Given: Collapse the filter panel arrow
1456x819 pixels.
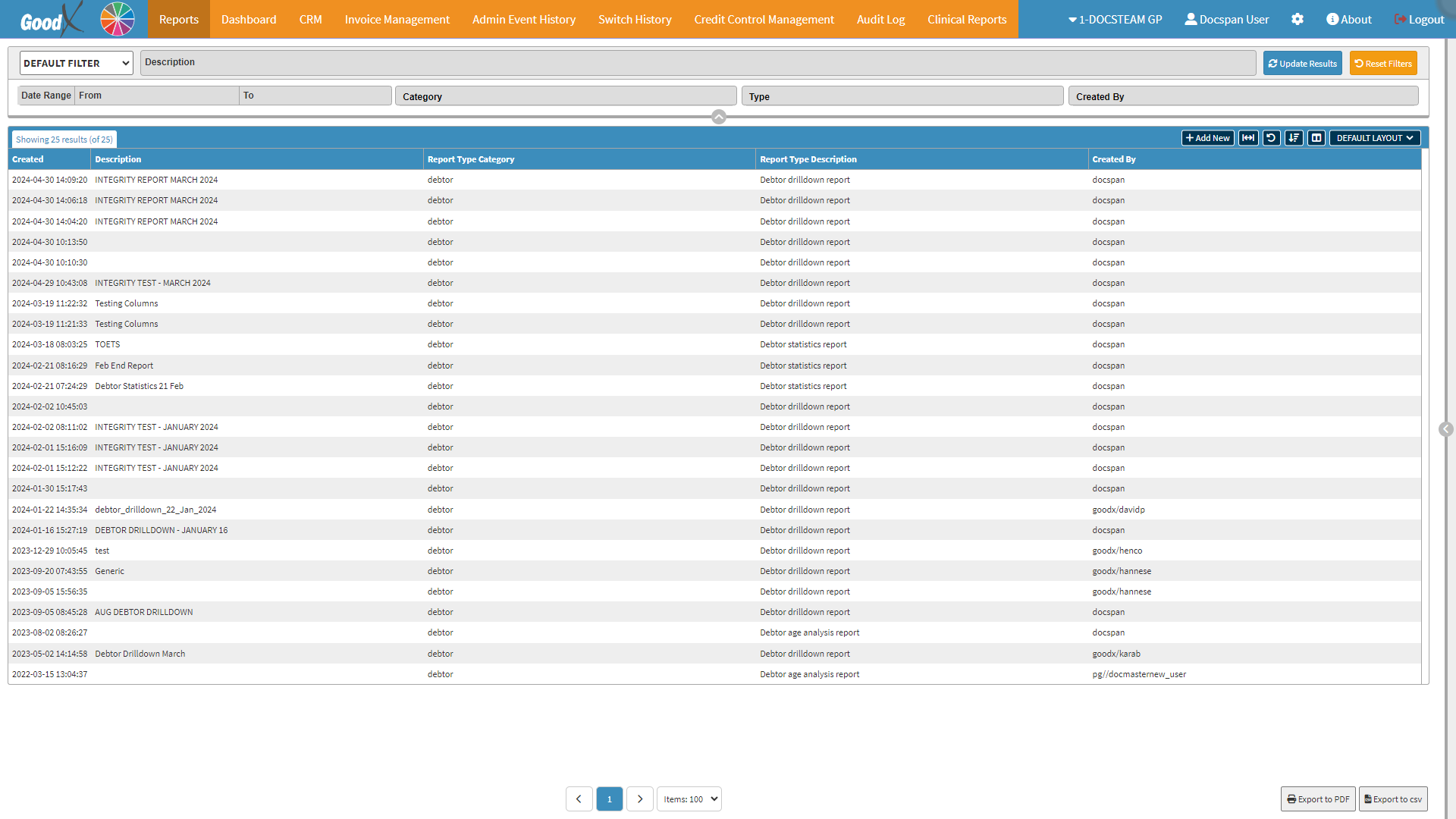Looking at the screenshot, I should click(719, 117).
